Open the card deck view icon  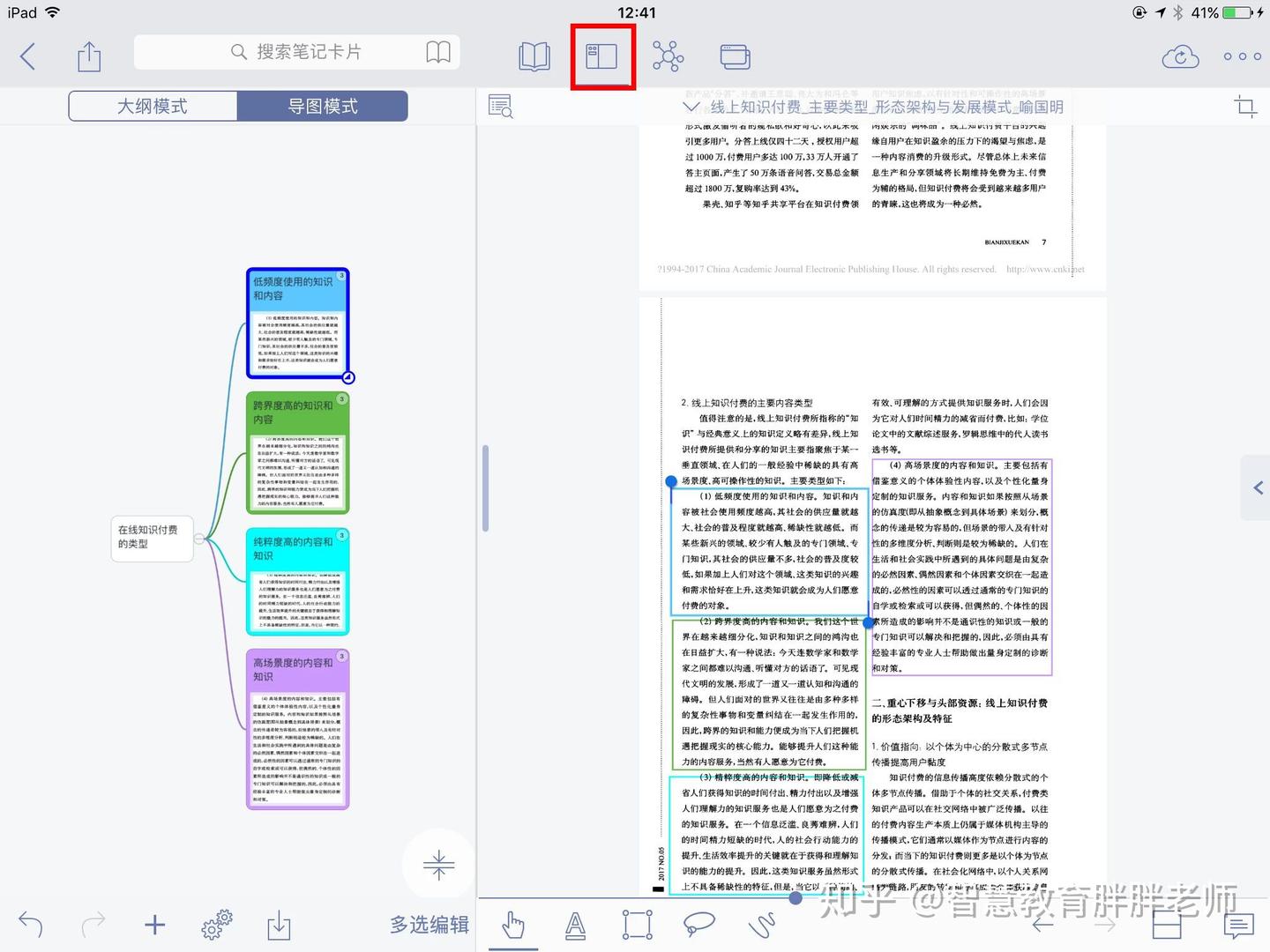[735, 56]
